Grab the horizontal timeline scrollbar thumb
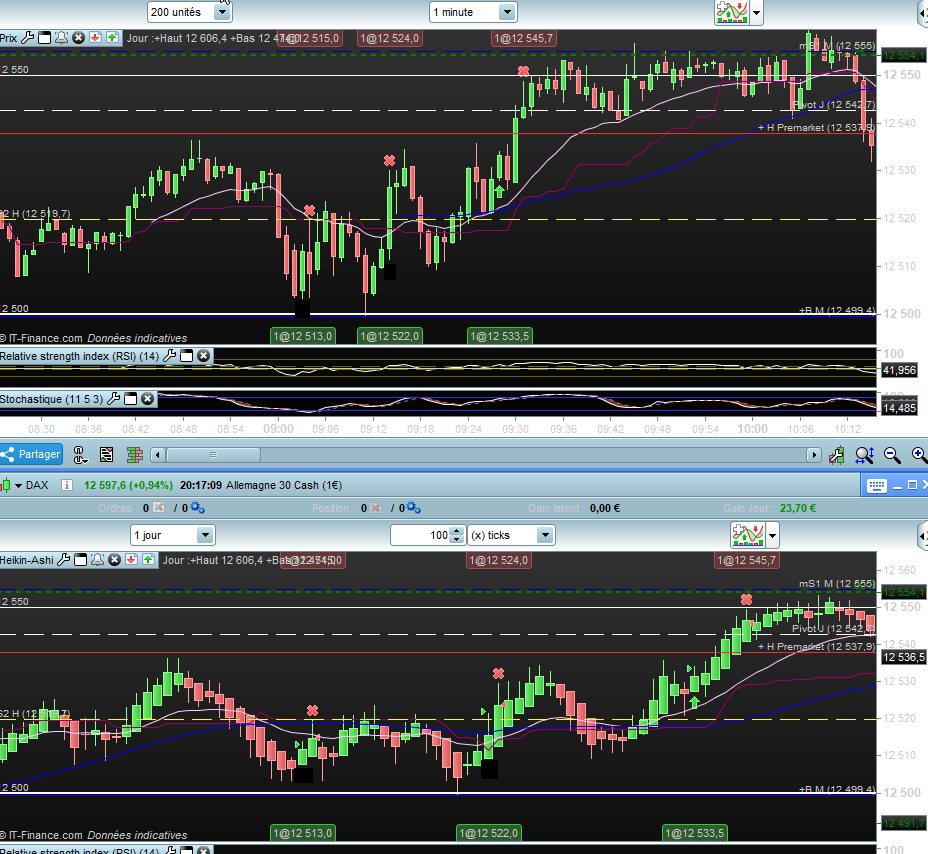 (213, 455)
